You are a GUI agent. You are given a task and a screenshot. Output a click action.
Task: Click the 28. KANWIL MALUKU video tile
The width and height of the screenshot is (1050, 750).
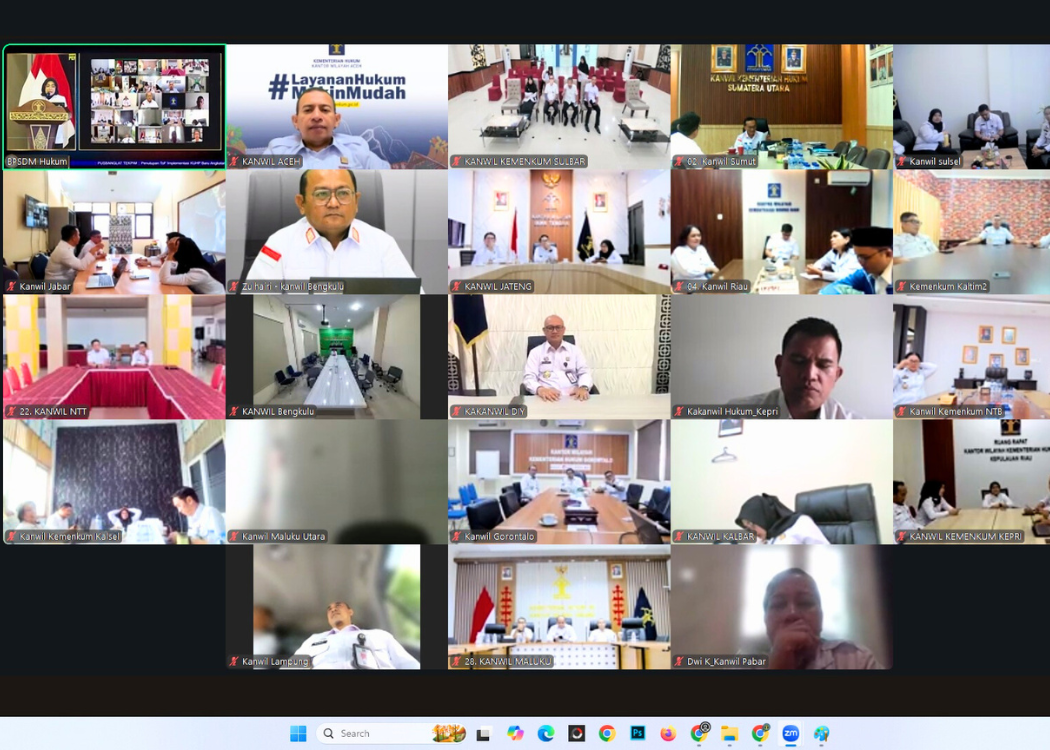tap(558, 605)
